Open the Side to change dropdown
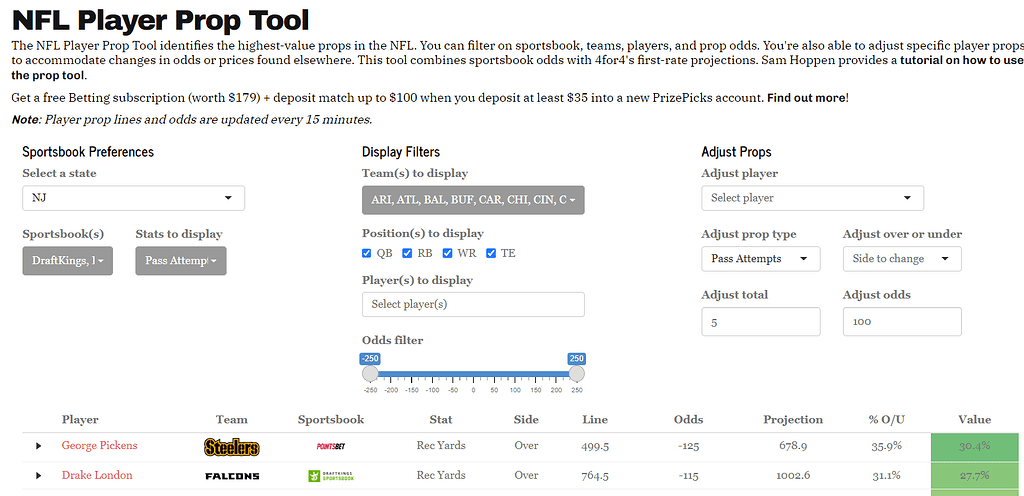The image size is (1024, 496). coord(902,258)
